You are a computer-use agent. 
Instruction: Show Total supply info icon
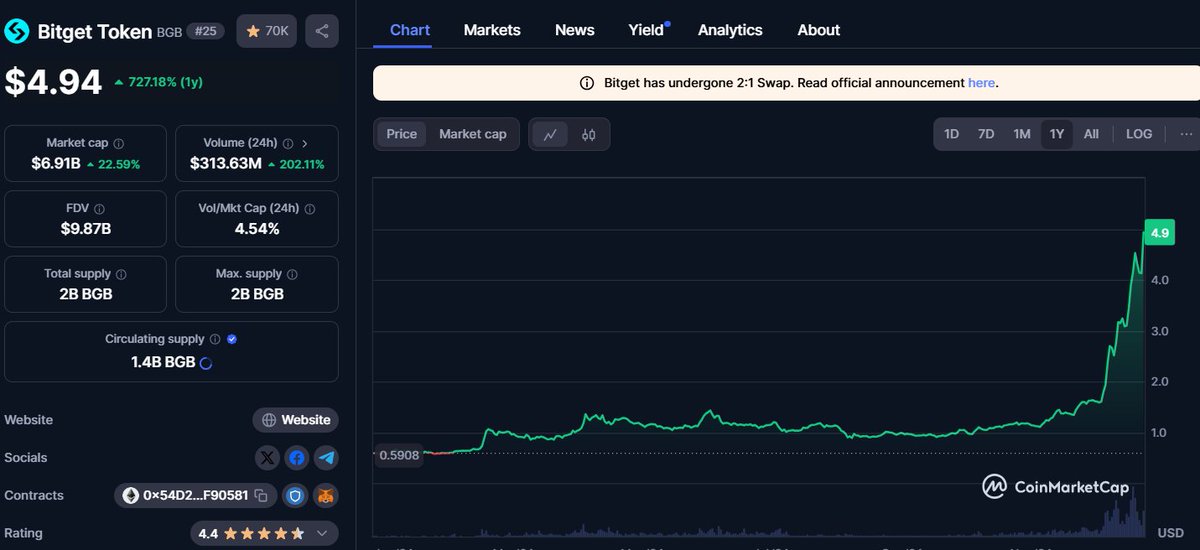coord(121,274)
